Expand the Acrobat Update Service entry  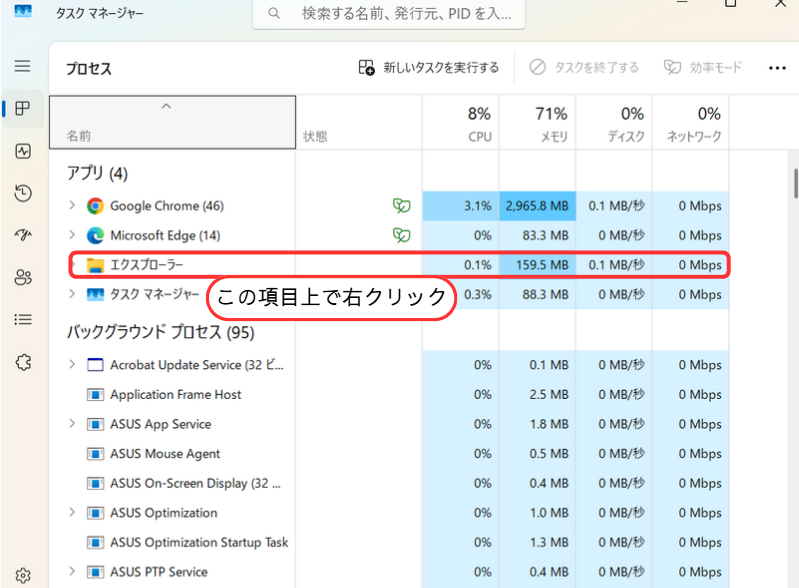(x=72, y=365)
